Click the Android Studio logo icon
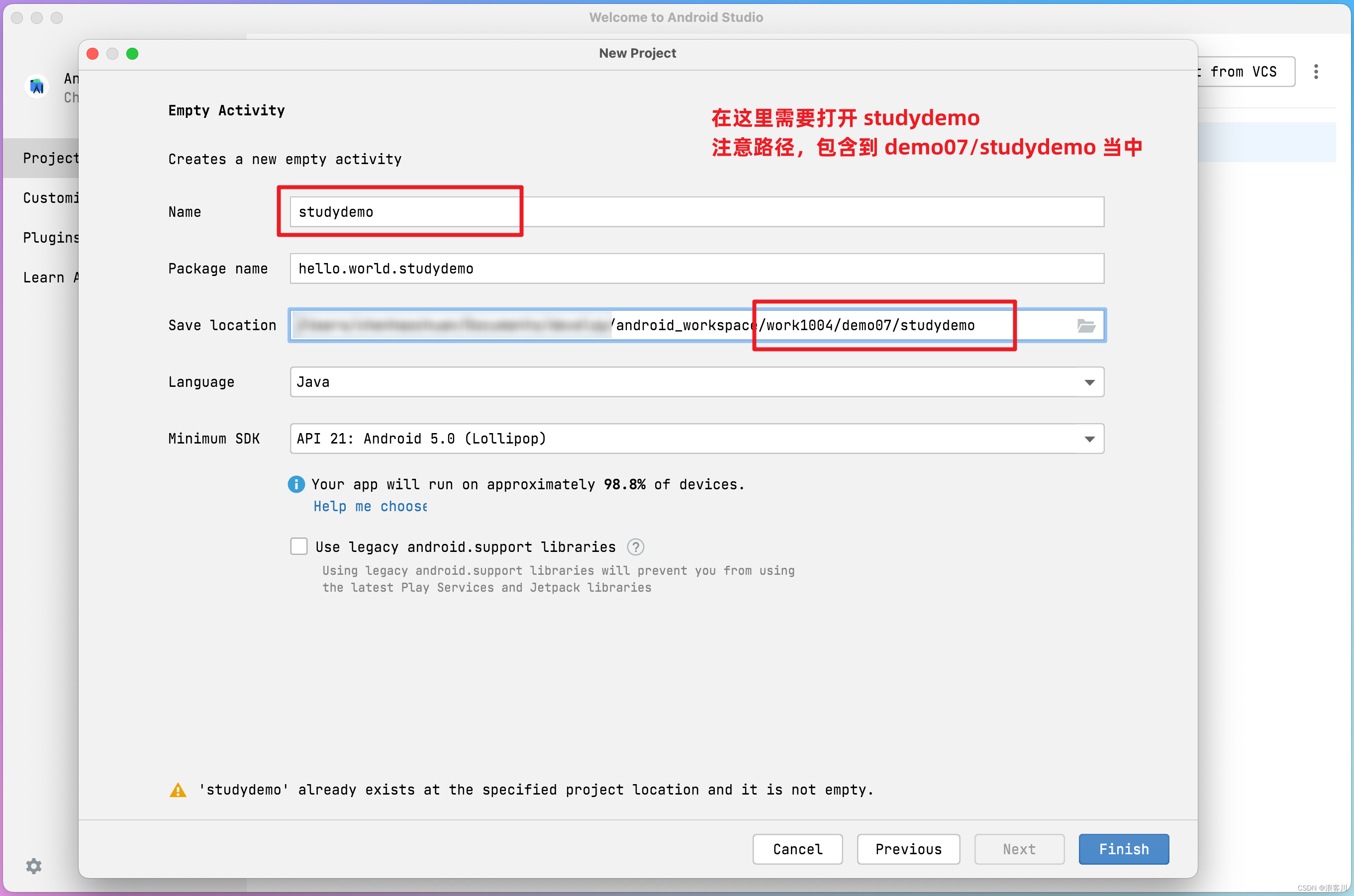 37,87
